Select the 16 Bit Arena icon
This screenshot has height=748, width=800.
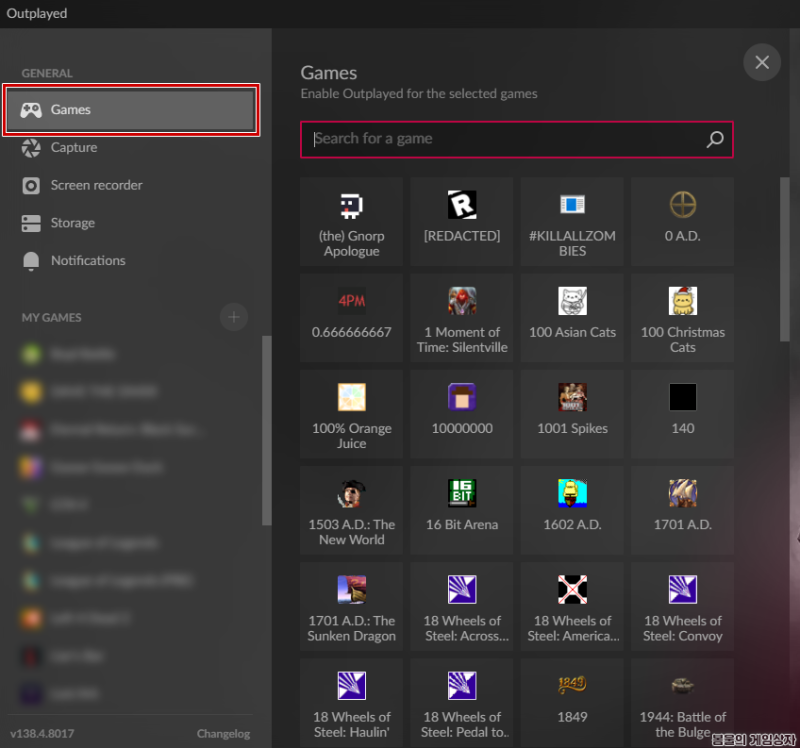click(462, 493)
